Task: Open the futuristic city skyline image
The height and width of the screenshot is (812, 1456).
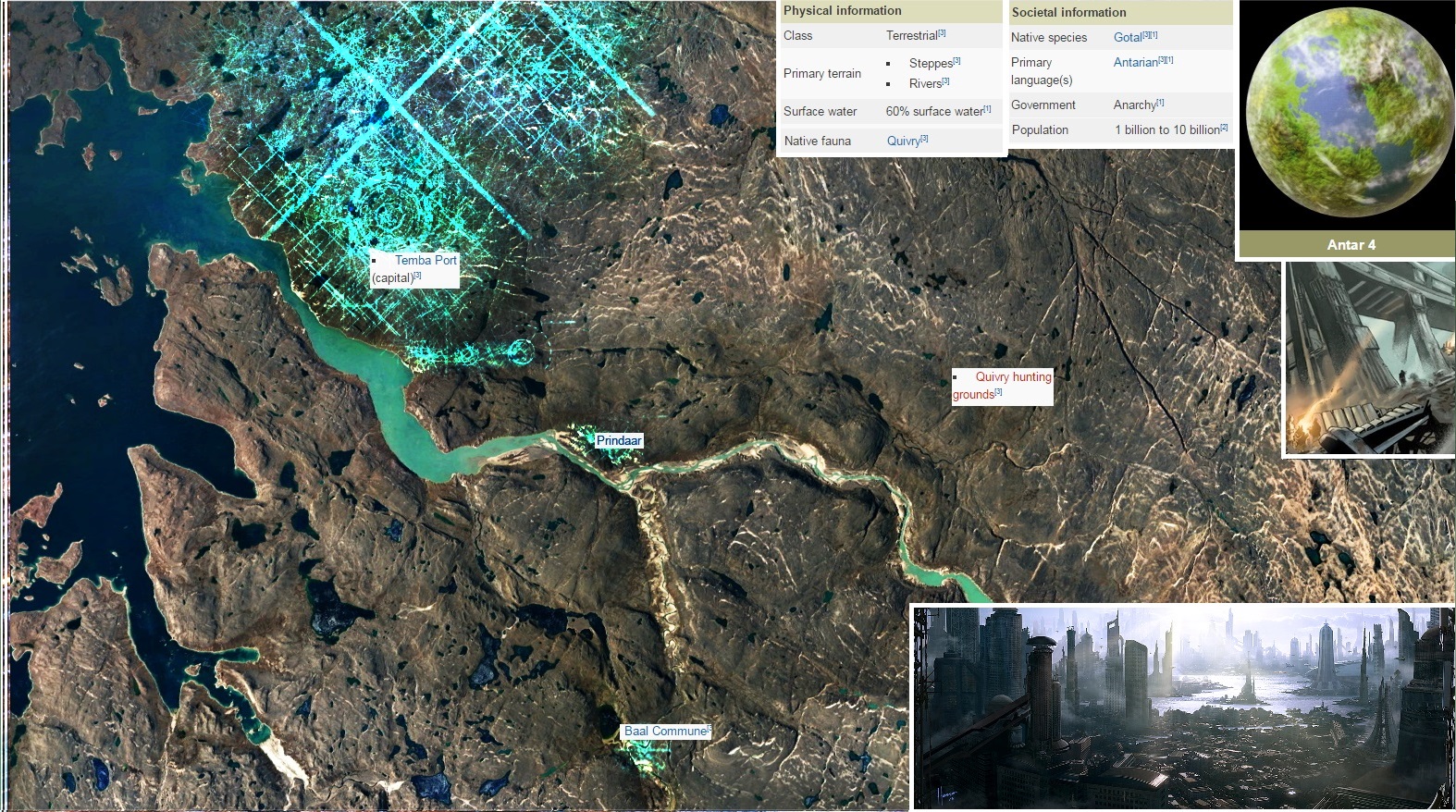Action: (1182, 707)
